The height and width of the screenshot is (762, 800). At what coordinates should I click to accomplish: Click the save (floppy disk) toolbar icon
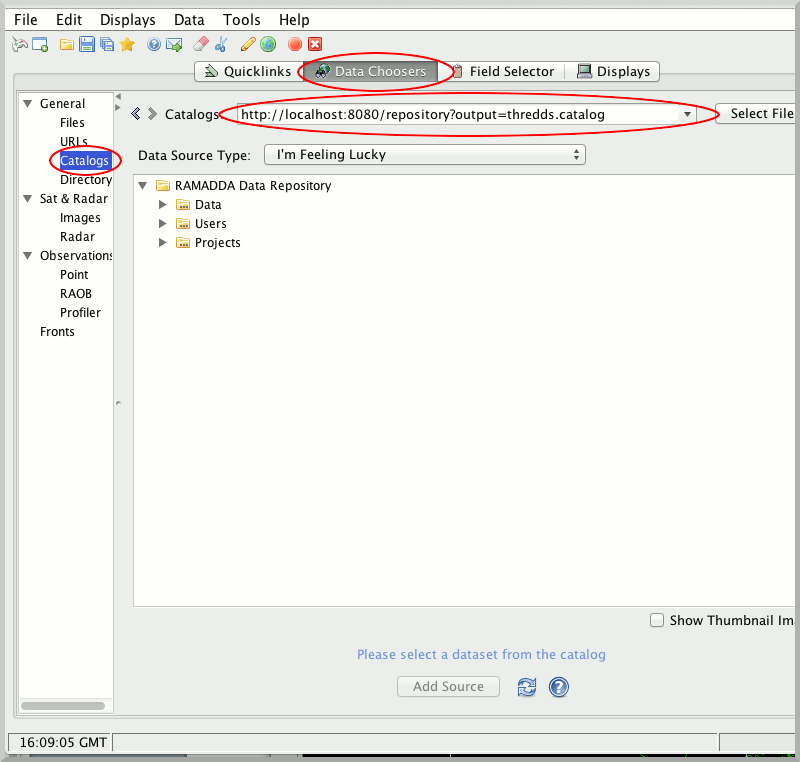click(87, 44)
